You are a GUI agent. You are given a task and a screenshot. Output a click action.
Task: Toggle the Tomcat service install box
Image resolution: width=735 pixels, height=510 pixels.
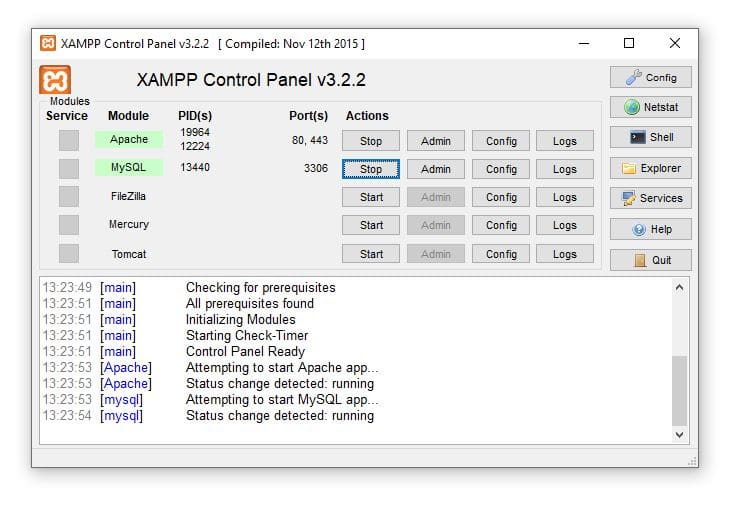[68, 254]
